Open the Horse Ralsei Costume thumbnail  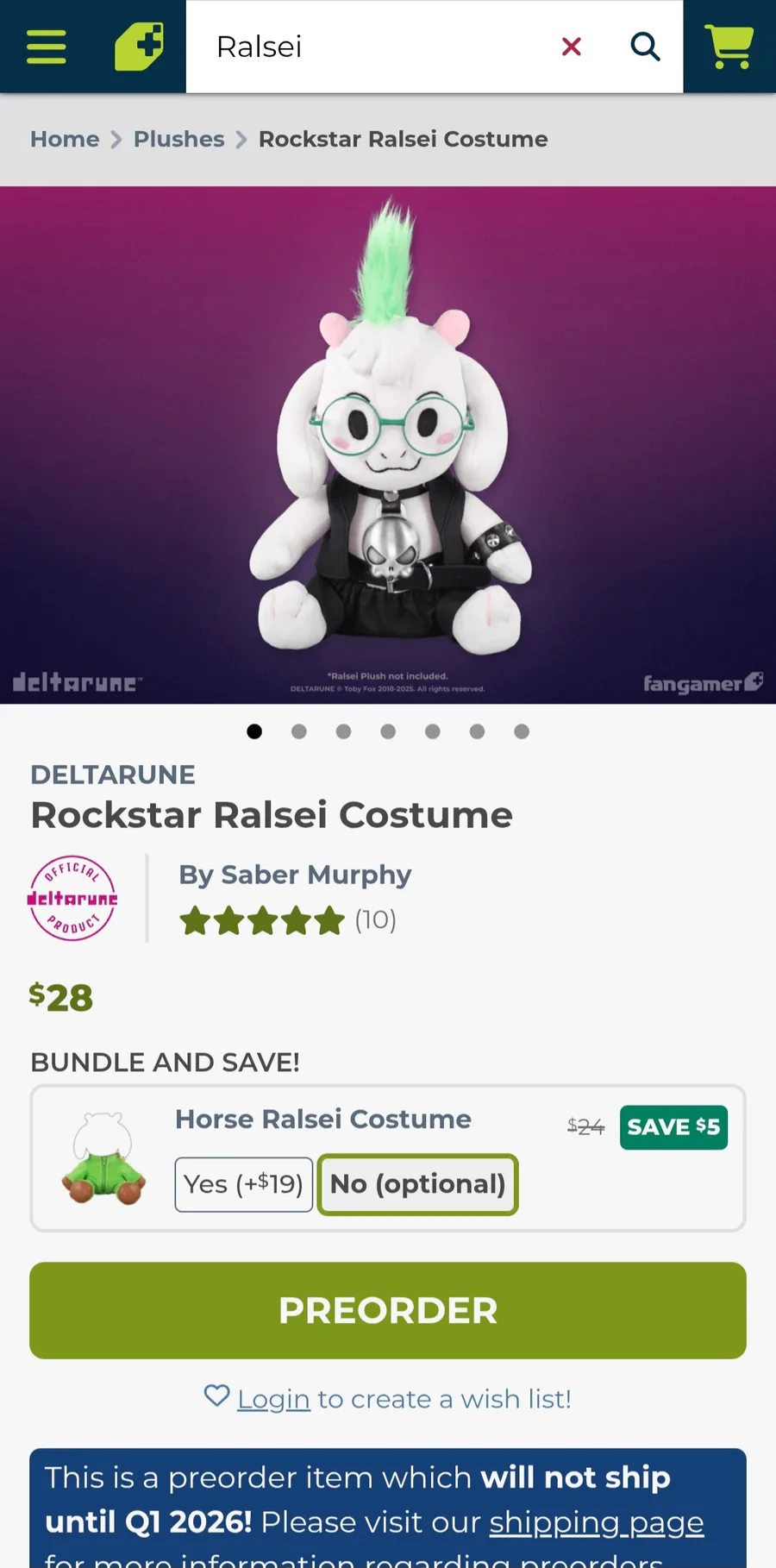point(103,1157)
